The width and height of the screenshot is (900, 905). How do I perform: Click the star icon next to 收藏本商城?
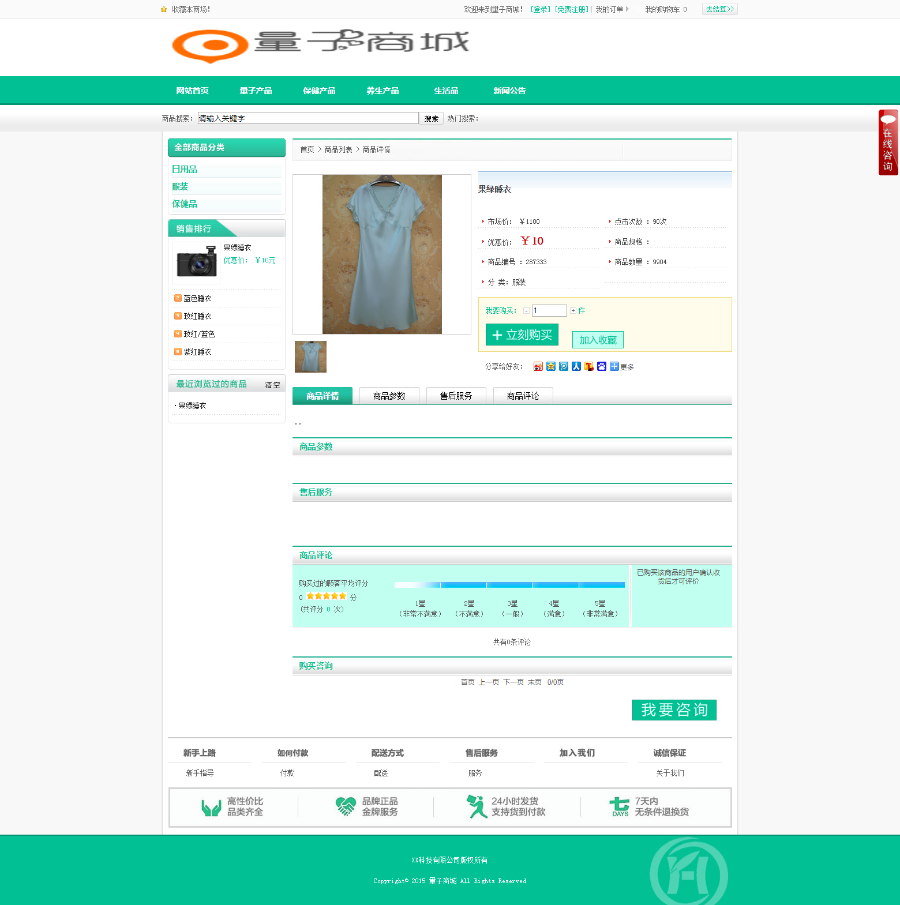coord(163,9)
